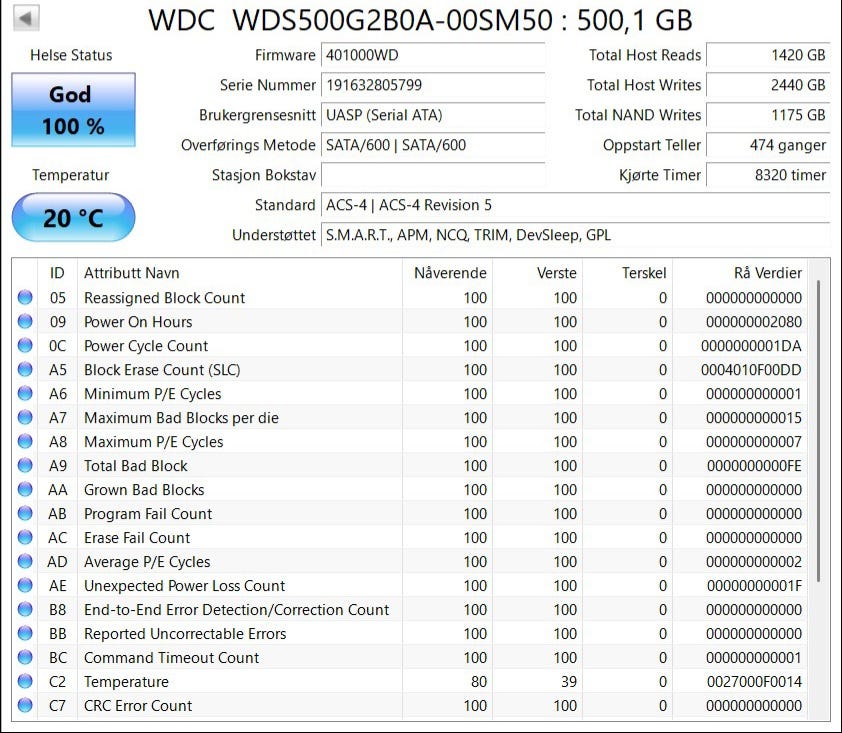Click the God 100 % health status button
Screen dimensions: 842x733
point(73,110)
